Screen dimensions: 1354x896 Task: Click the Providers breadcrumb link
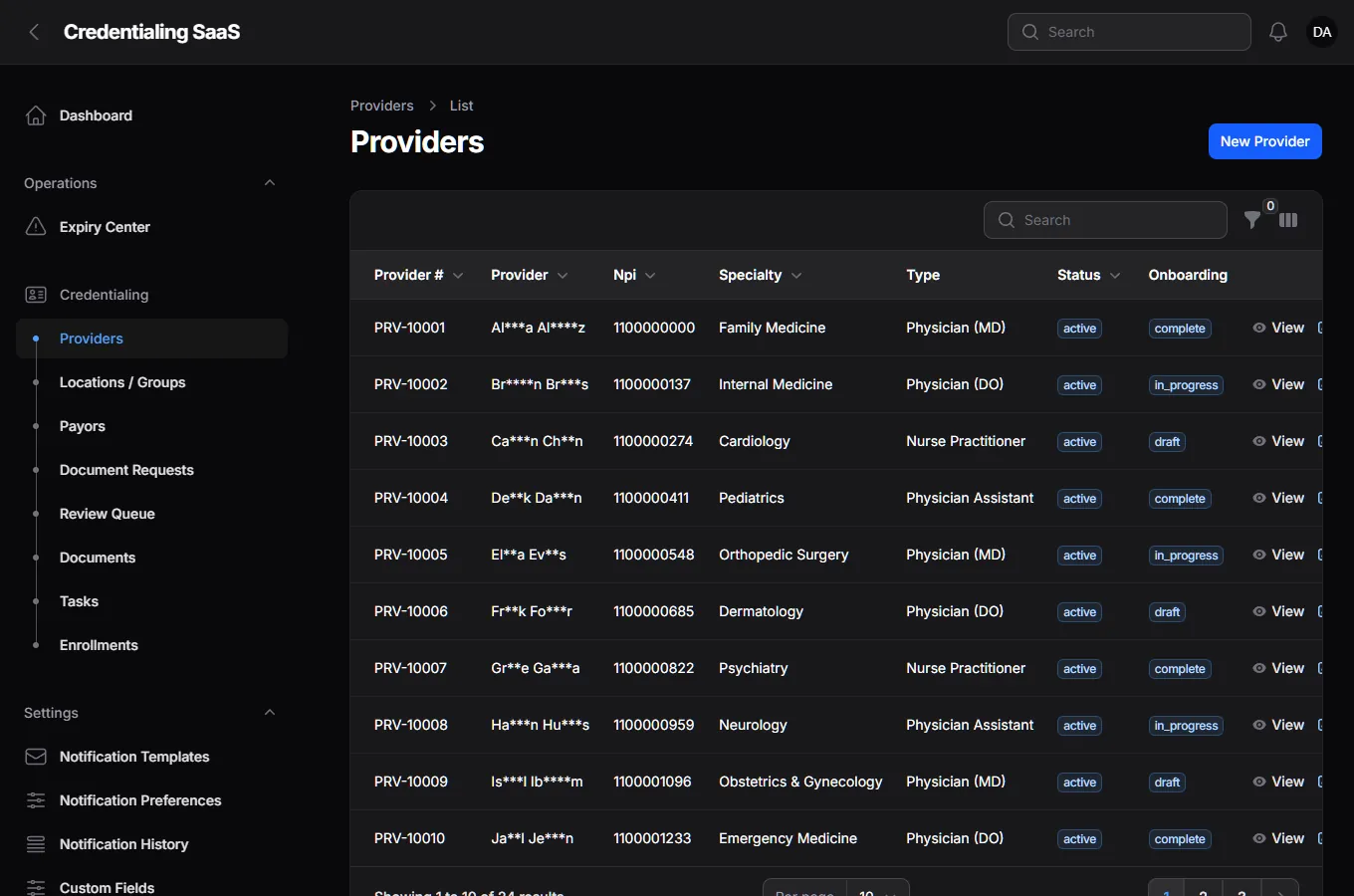pyautogui.click(x=381, y=106)
